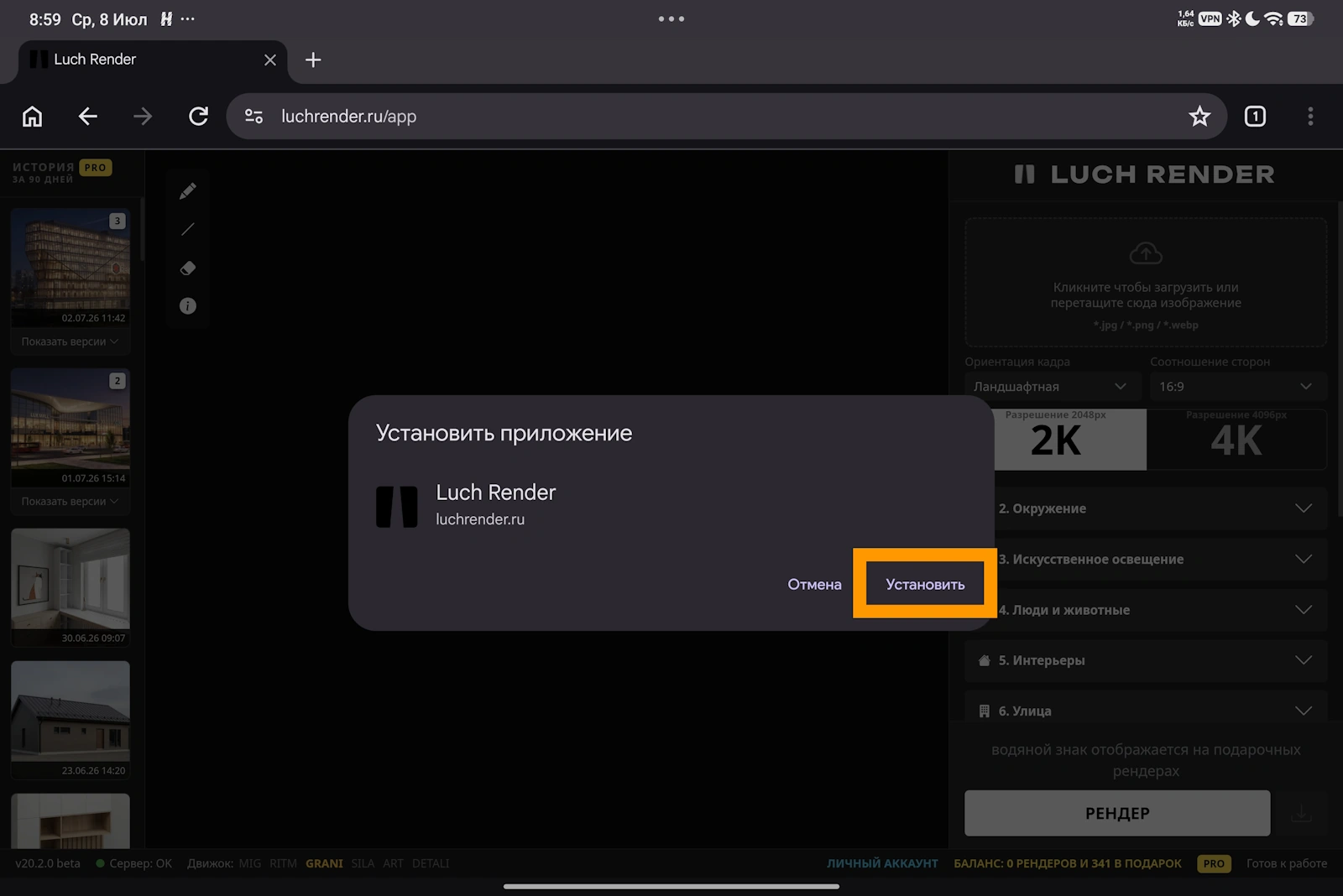The height and width of the screenshot is (896, 1343).
Task: Select 2K resolution option
Action: coord(1056,439)
